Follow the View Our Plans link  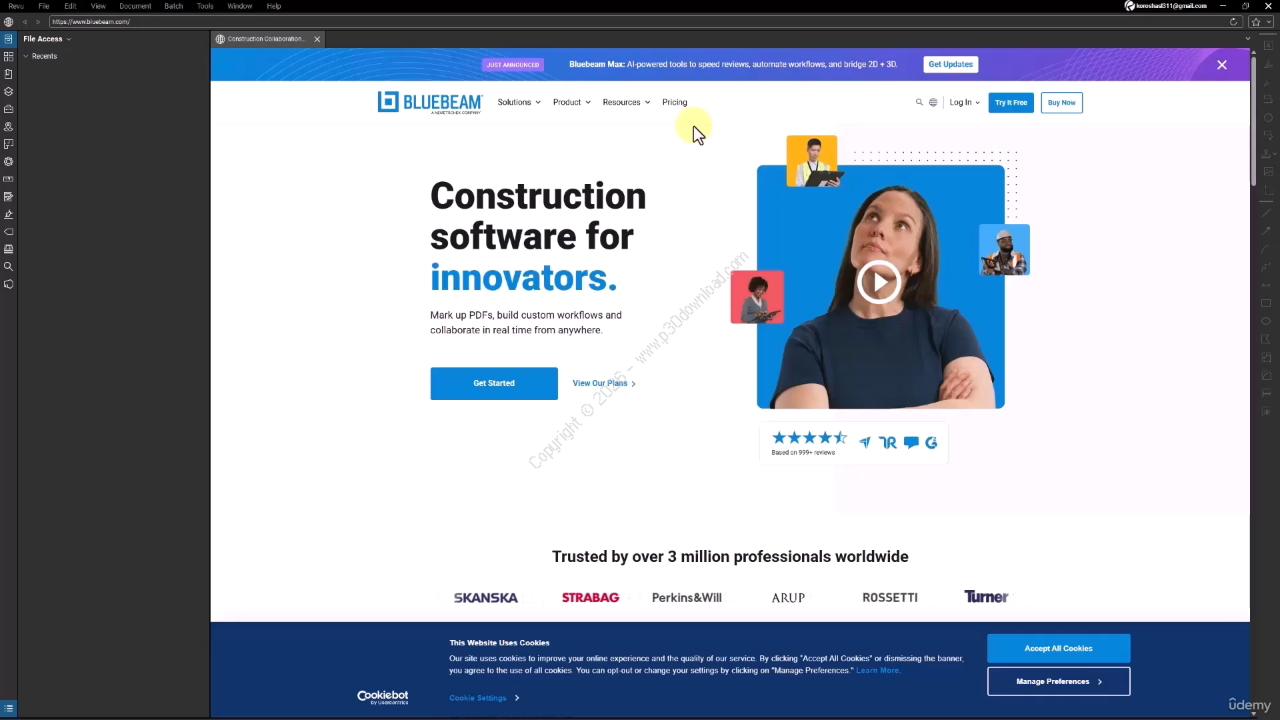point(604,383)
